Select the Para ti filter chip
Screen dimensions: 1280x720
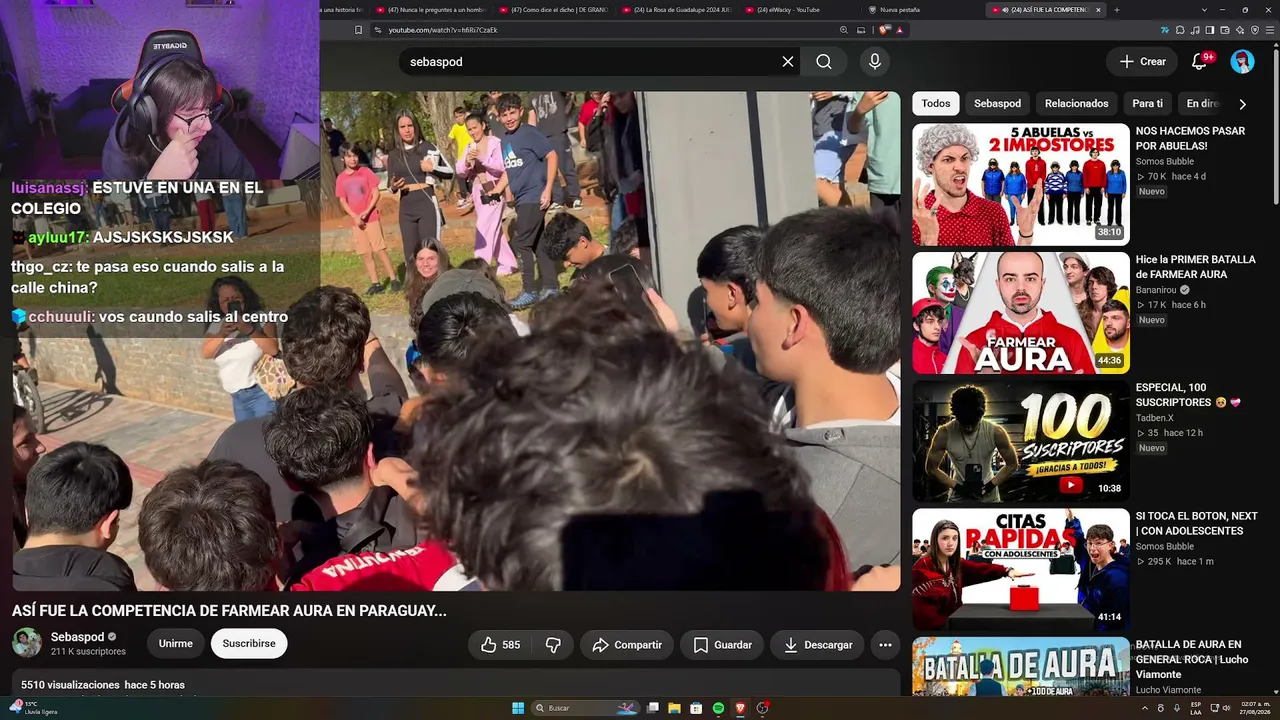pos(1147,104)
